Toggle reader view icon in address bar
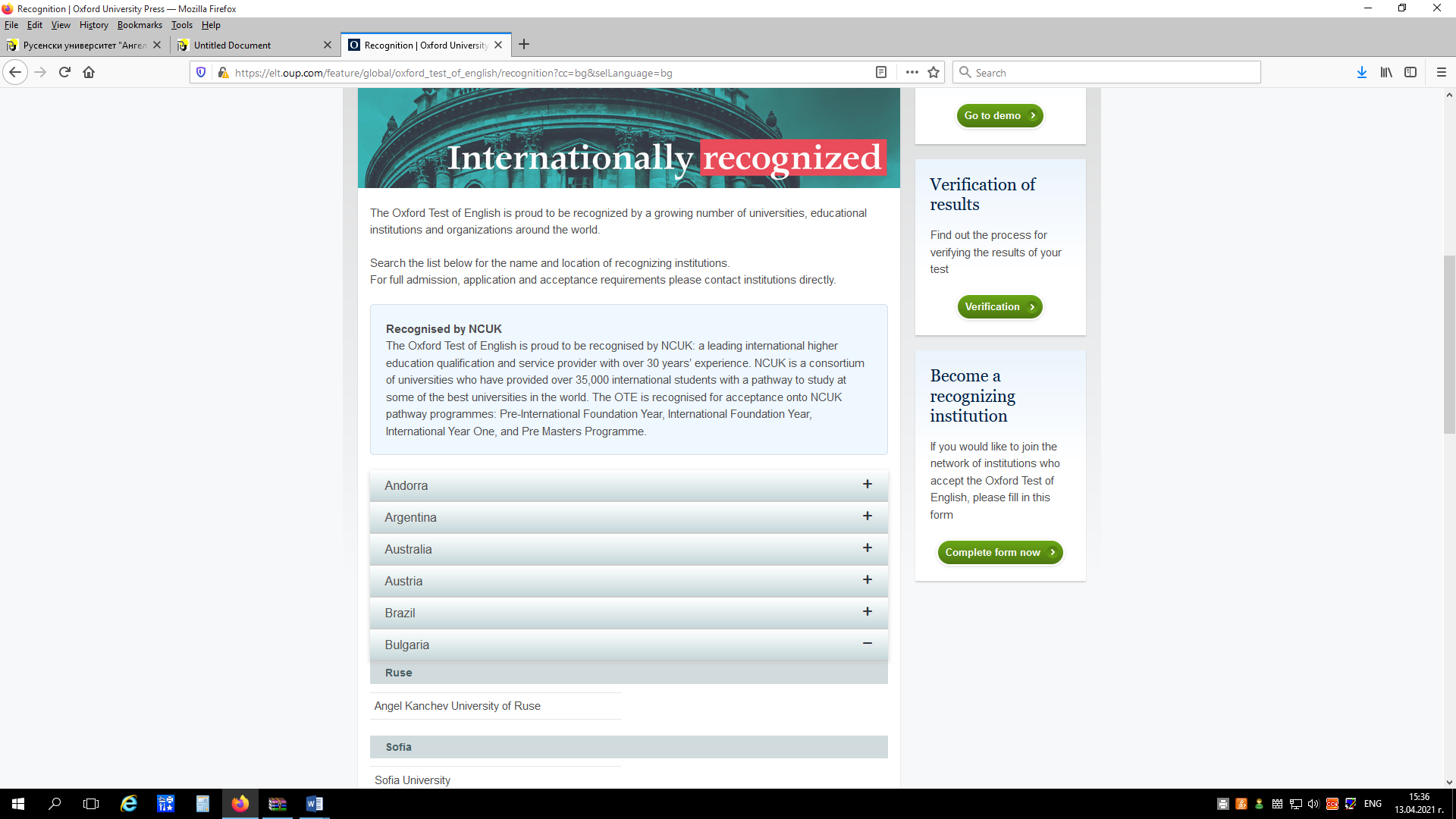Screen dimensions: 1456x819 [x=881, y=72]
